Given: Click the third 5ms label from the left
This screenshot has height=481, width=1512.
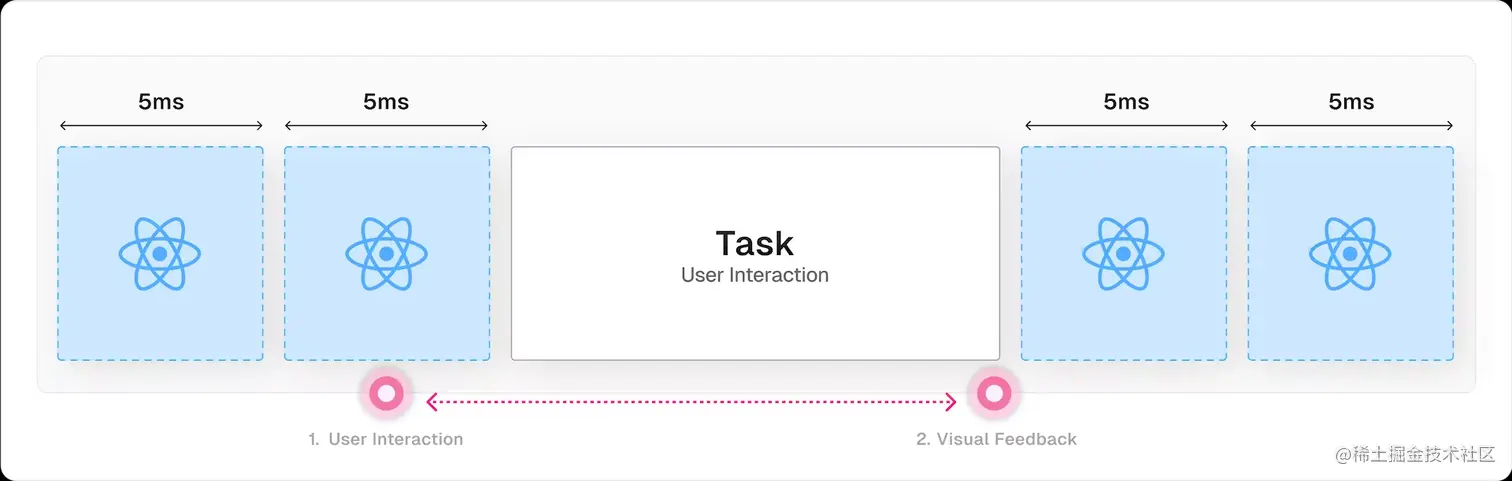Looking at the screenshot, I should pyautogui.click(x=1126, y=102).
